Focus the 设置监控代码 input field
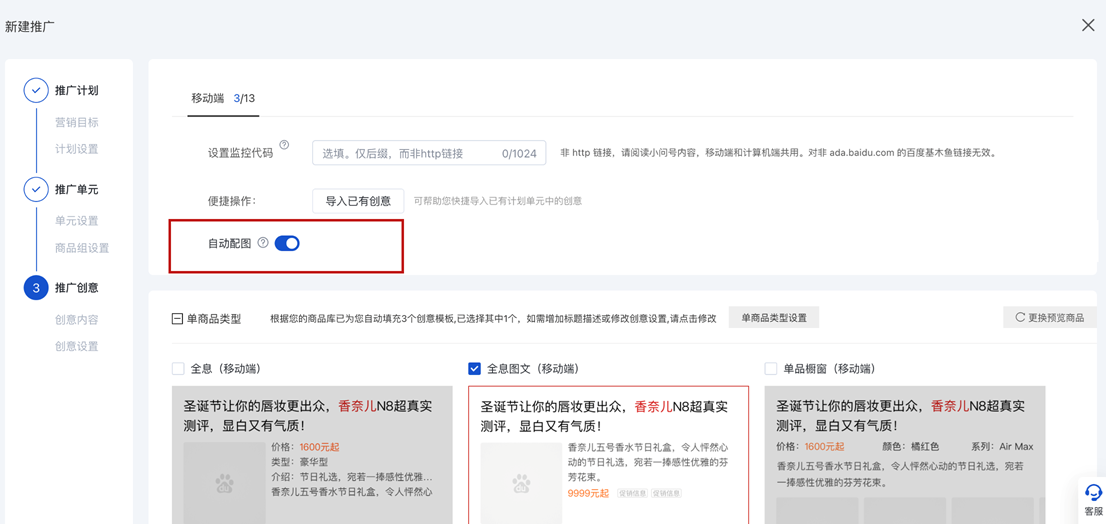Viewport: 1106px width, 524px height. 429,153
